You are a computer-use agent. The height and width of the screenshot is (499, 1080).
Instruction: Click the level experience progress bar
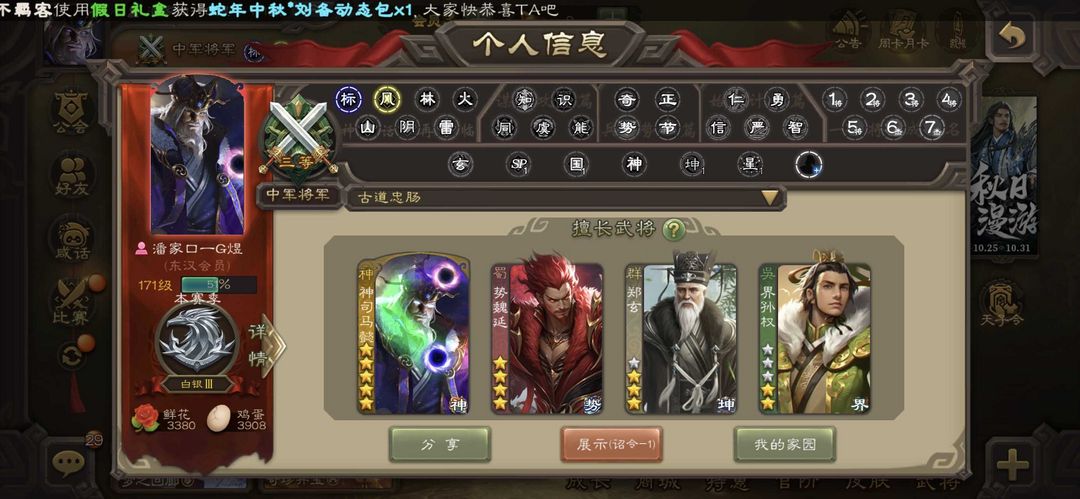219,285
